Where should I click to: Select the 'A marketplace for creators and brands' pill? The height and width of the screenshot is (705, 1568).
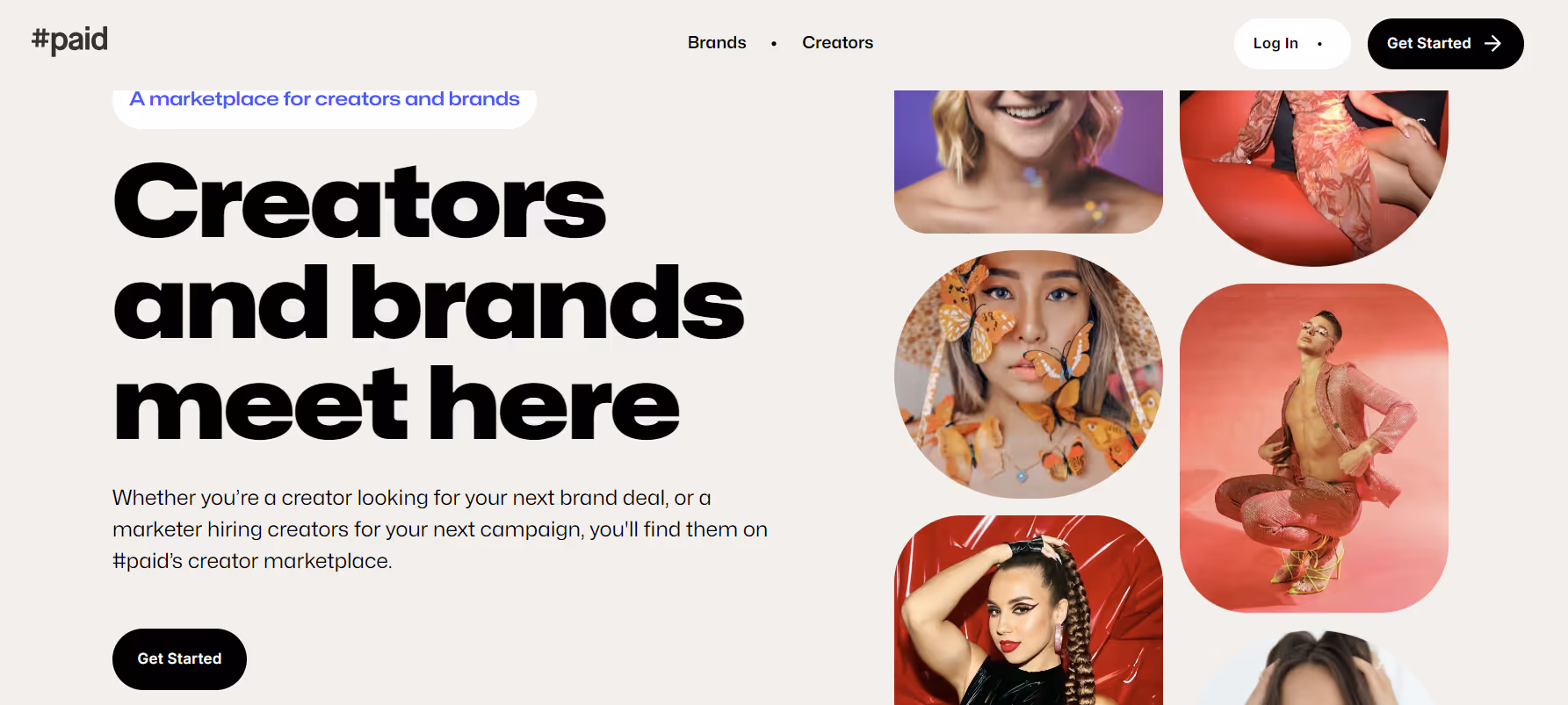pos(324,105)
